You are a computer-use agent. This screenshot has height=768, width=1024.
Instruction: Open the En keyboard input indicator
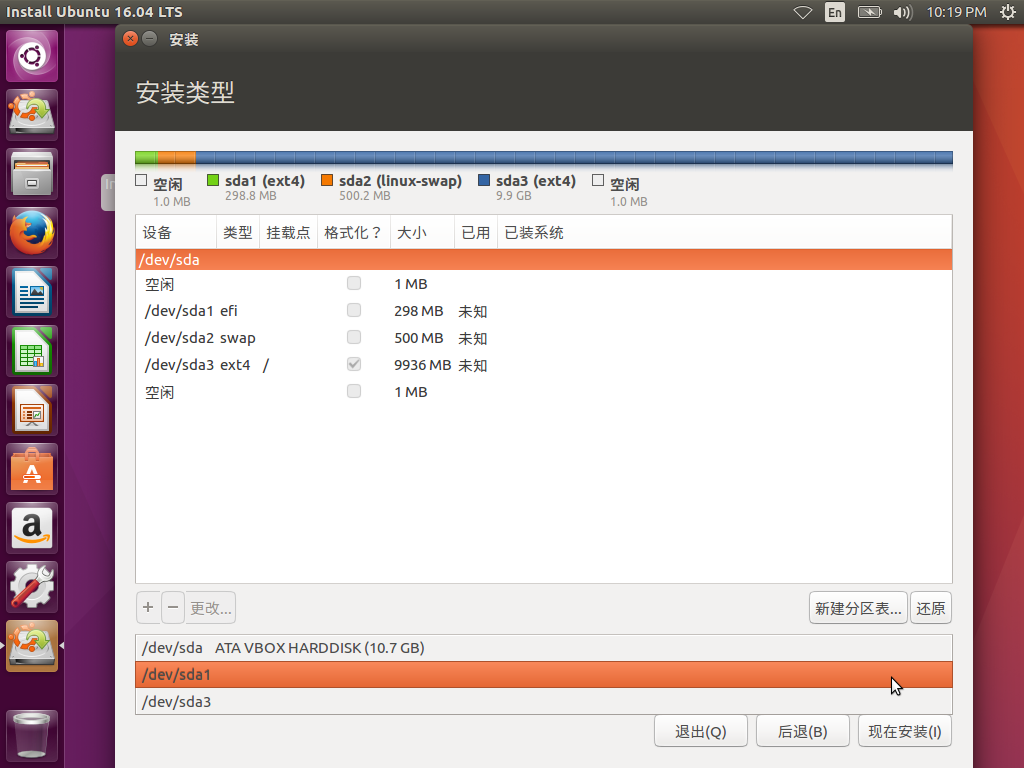coord(835,12)
